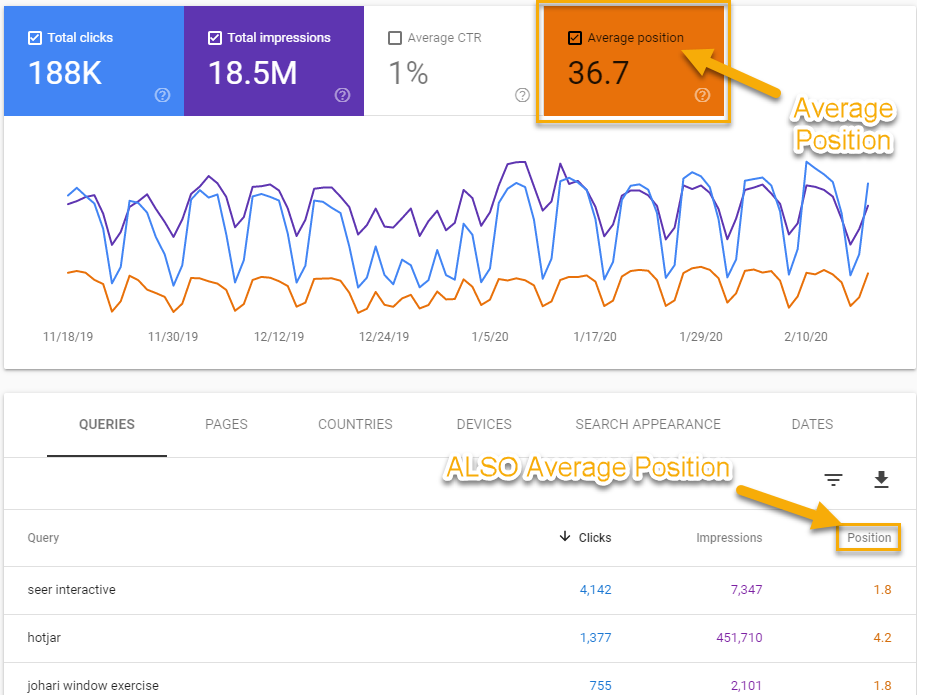Switch to the Pages tab

click(x=226, y=424)
